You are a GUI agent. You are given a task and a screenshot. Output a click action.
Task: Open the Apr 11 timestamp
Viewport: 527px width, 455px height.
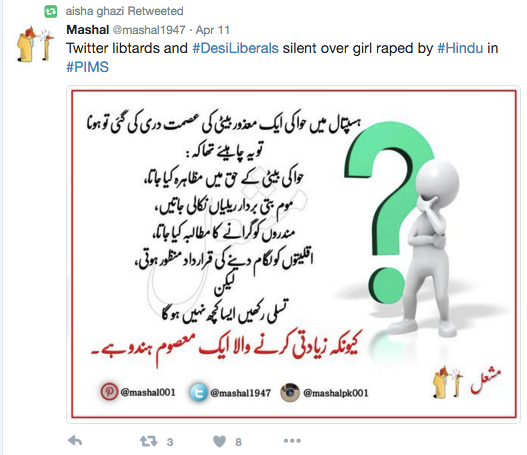213,30
